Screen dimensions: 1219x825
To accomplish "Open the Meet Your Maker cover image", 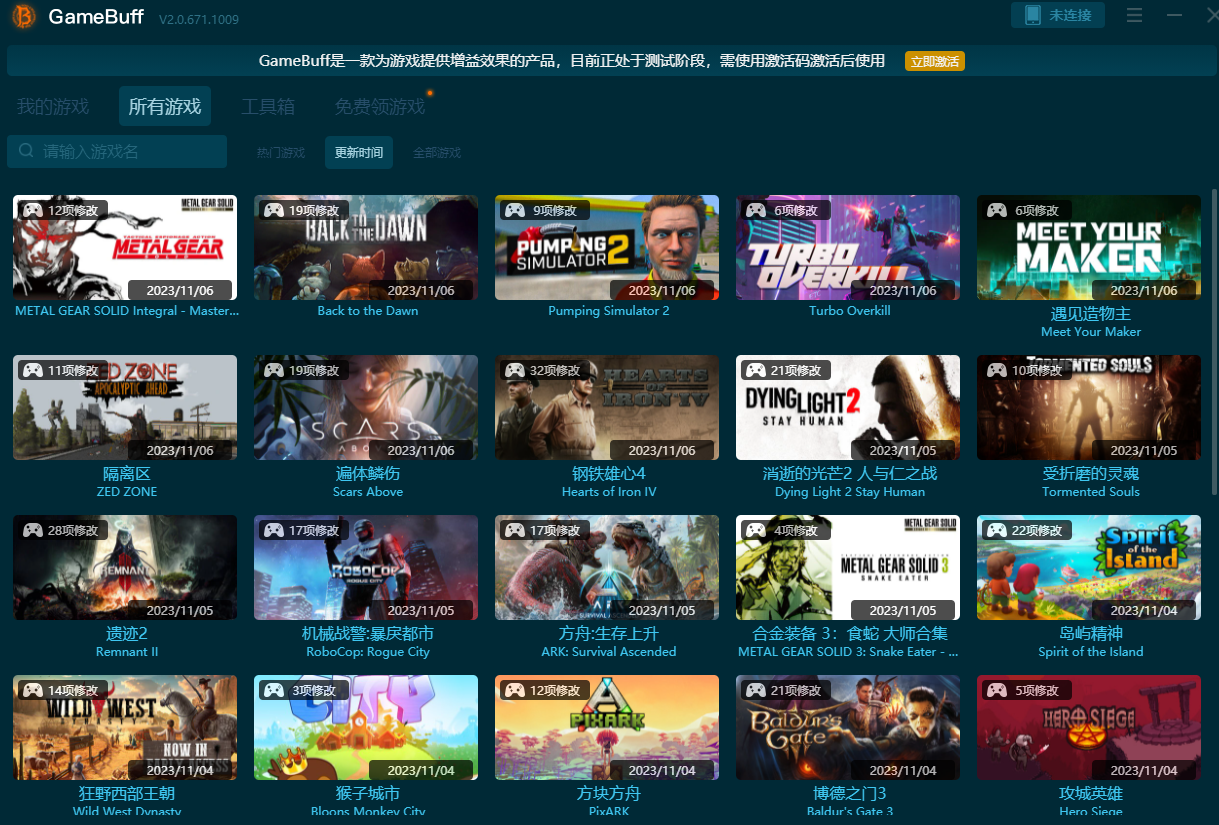I will click(x=1089, y=247).
